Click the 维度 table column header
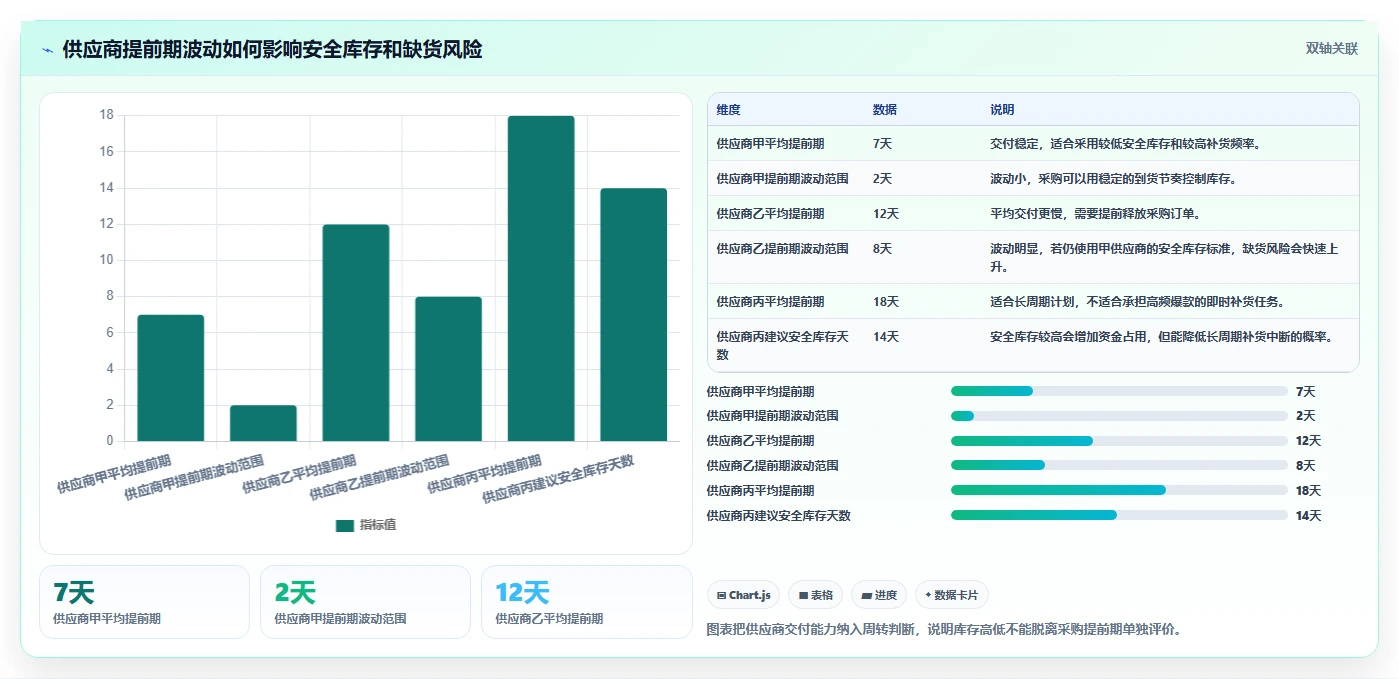 pyautogui.click(x=728, y=110)
